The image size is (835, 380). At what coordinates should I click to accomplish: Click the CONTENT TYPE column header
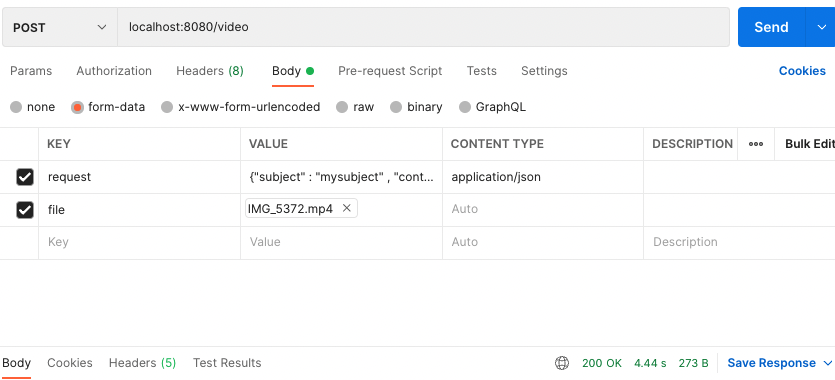point(497,144)
